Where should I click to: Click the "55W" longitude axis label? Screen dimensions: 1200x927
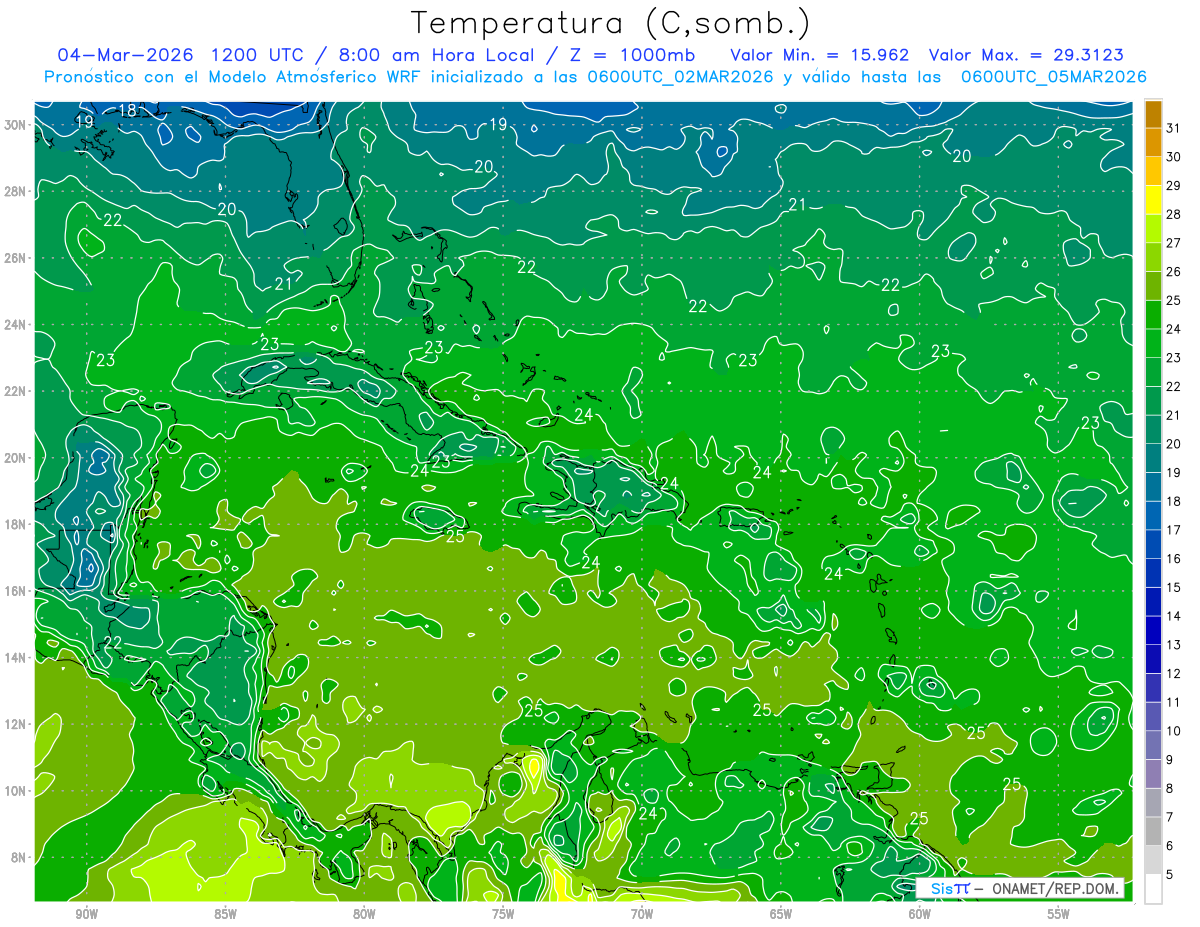click(x=1059, y=915)
